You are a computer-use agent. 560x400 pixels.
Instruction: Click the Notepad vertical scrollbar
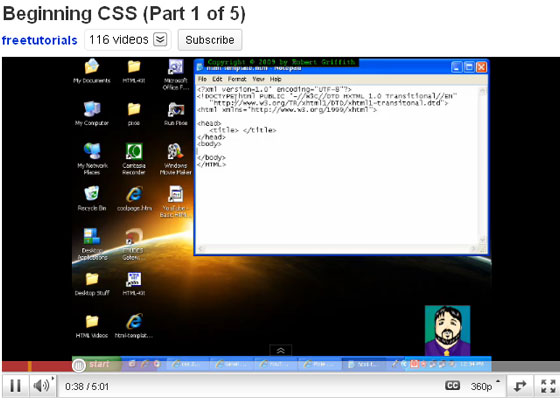coord(483,165)
